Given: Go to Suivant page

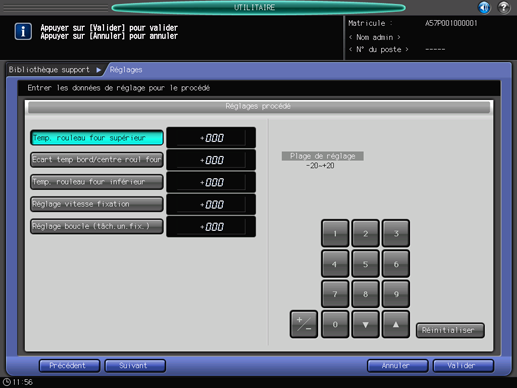Looking at the screenshot, I should 135,365.
